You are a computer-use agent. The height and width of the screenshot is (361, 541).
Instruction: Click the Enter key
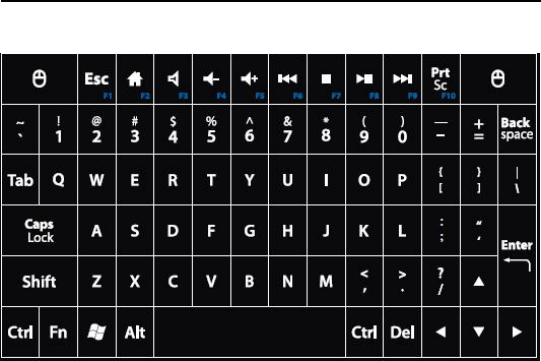click(x=517, y=256)
